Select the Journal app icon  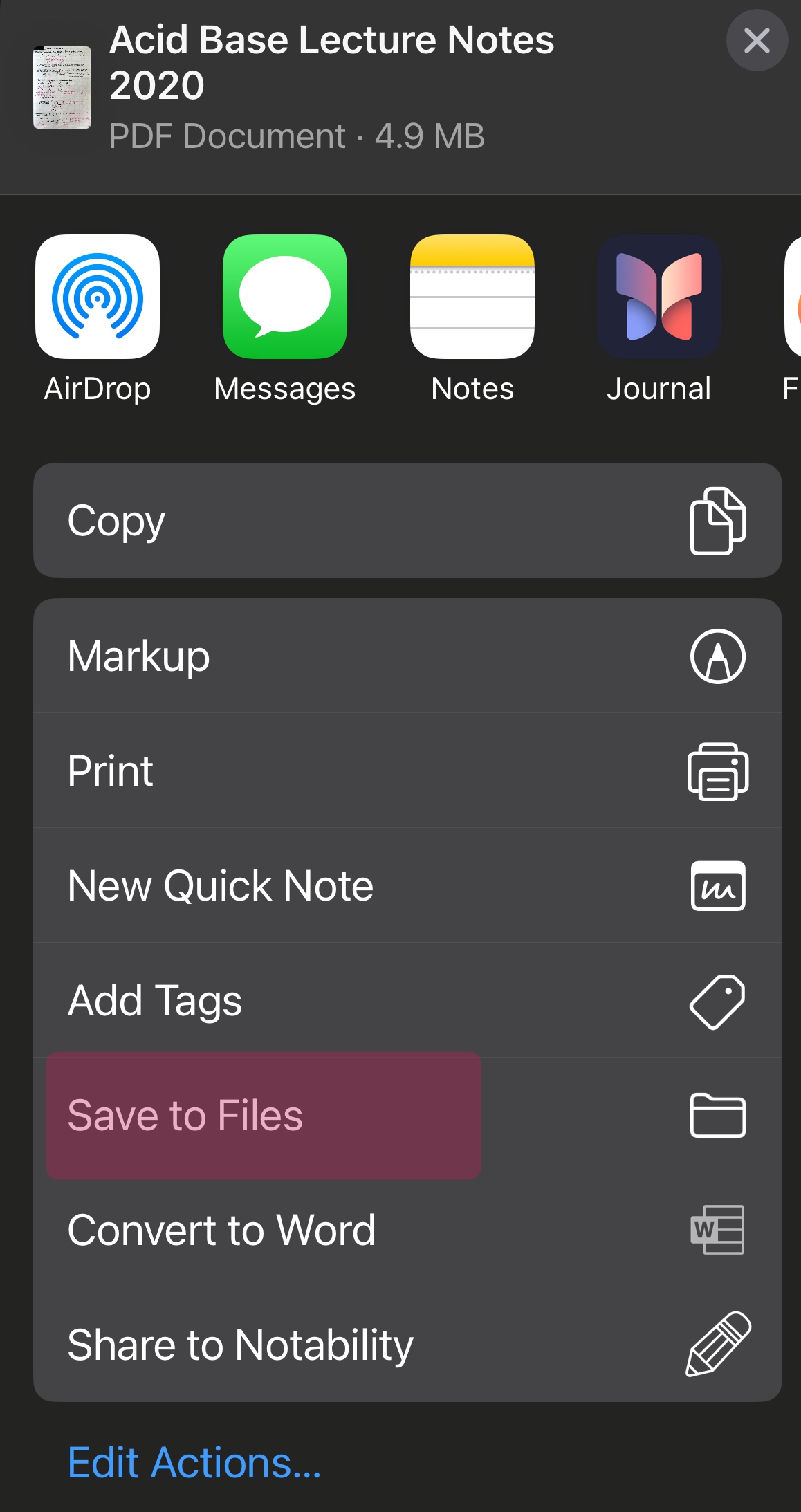pos(659,297)
